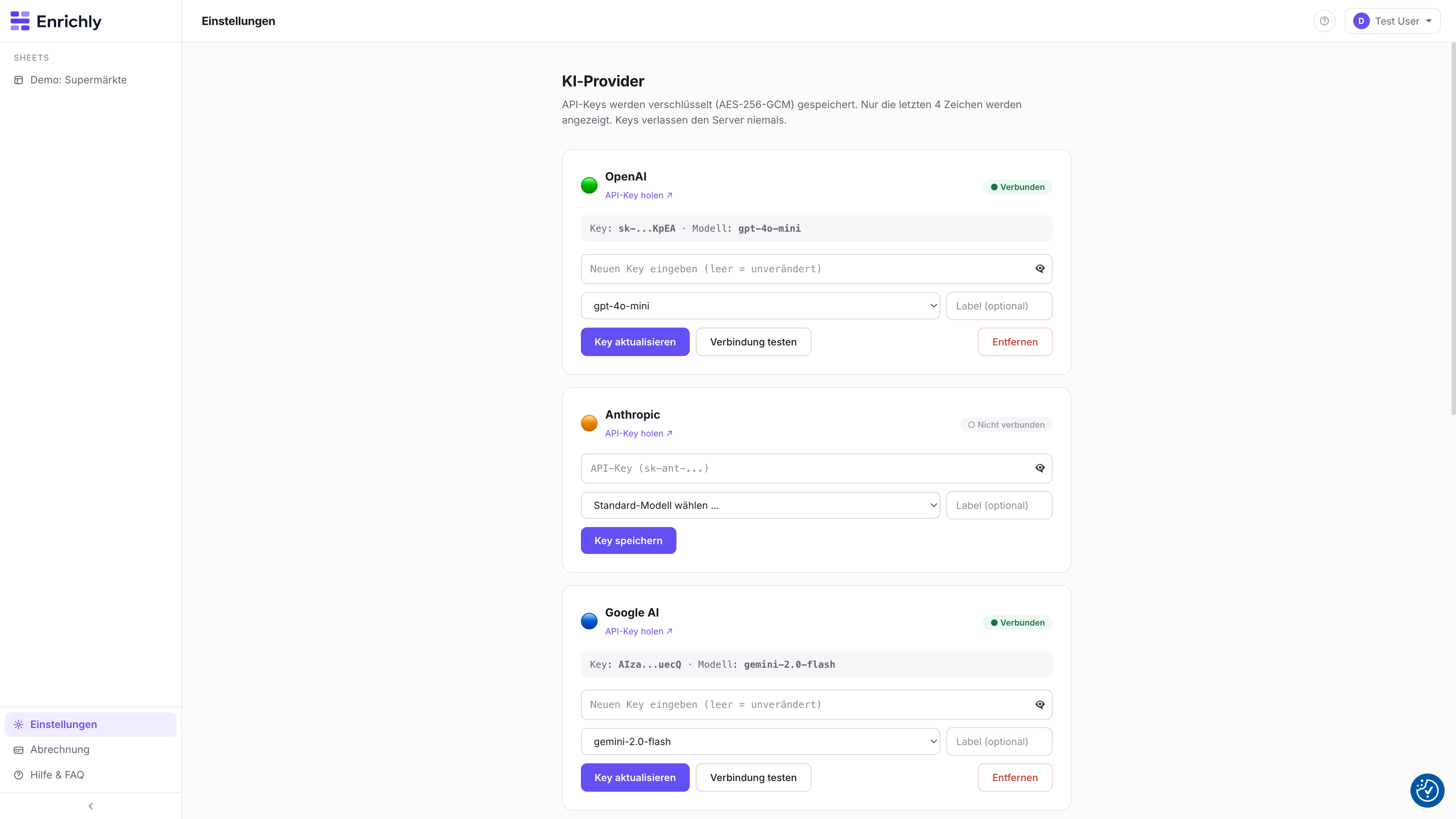1456x819 pixels.
Task: Click the Google AI Verbunden status badge
Action: tap(1017, 623)
